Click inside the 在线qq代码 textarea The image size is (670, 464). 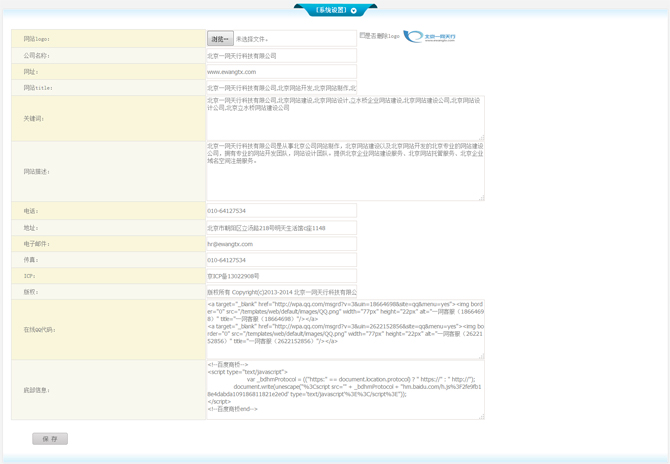click(344, 329)
